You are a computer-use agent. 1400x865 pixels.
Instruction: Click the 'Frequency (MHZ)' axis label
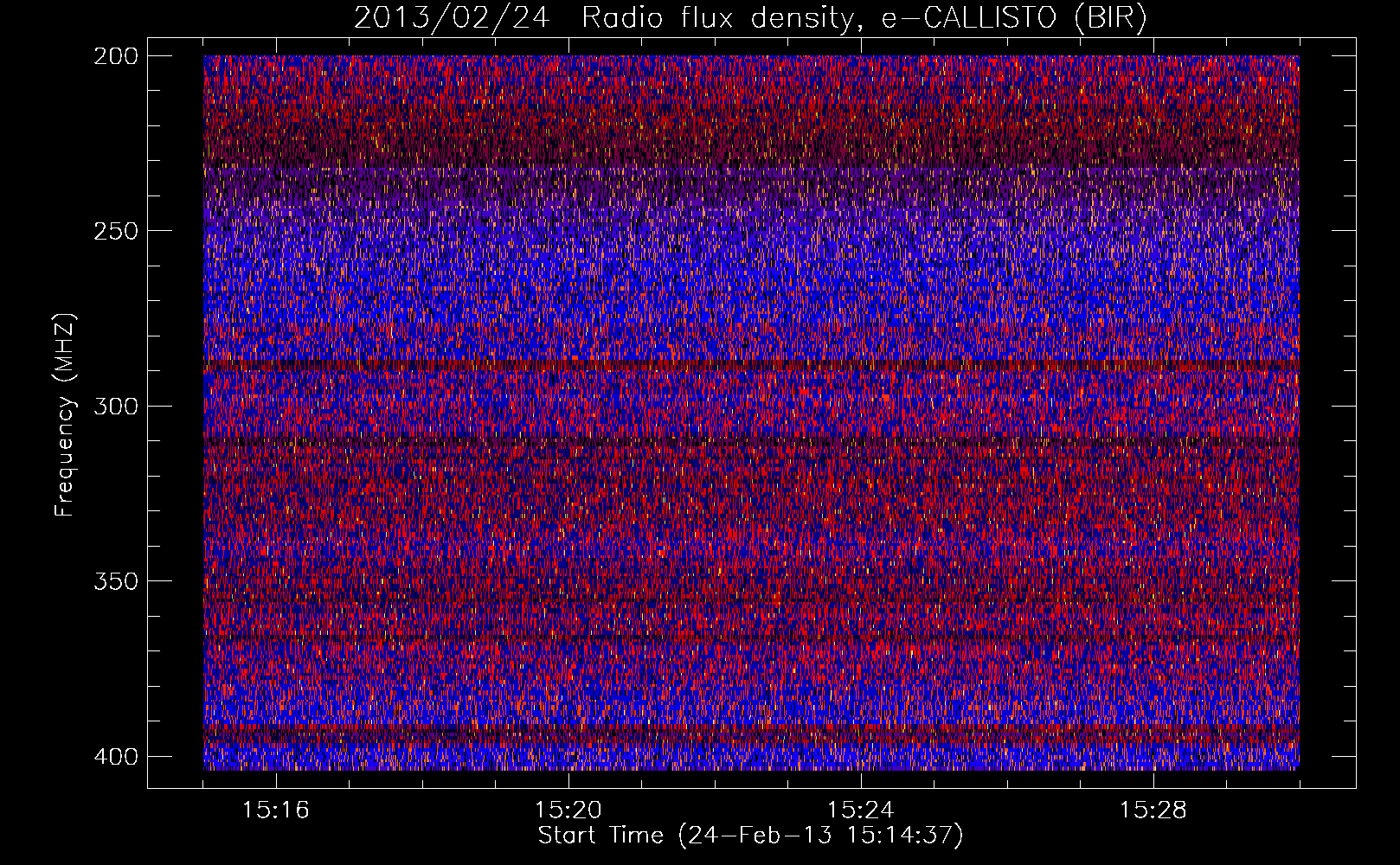[x=66, y=415]
